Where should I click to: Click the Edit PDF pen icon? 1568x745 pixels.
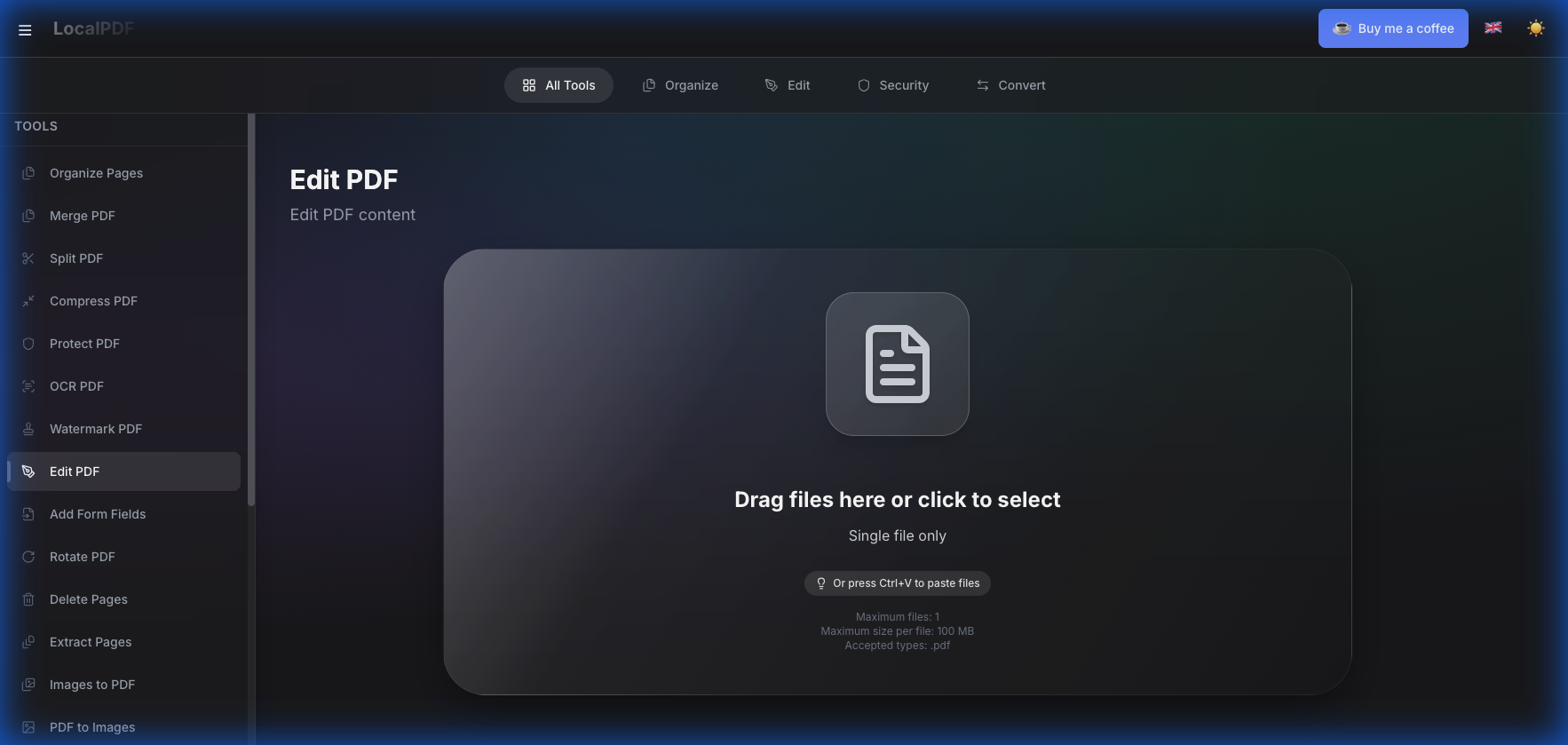[28, 472]
